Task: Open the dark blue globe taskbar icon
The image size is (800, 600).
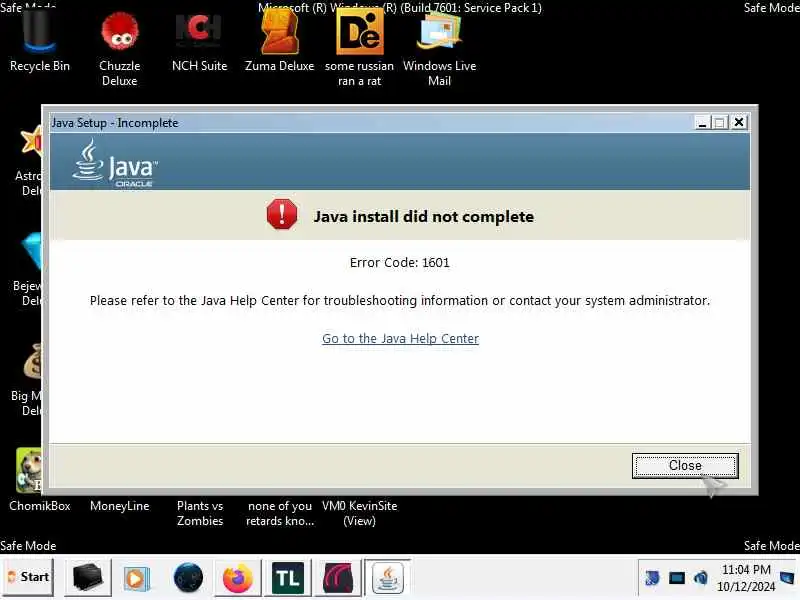Action: click(188, 578)
